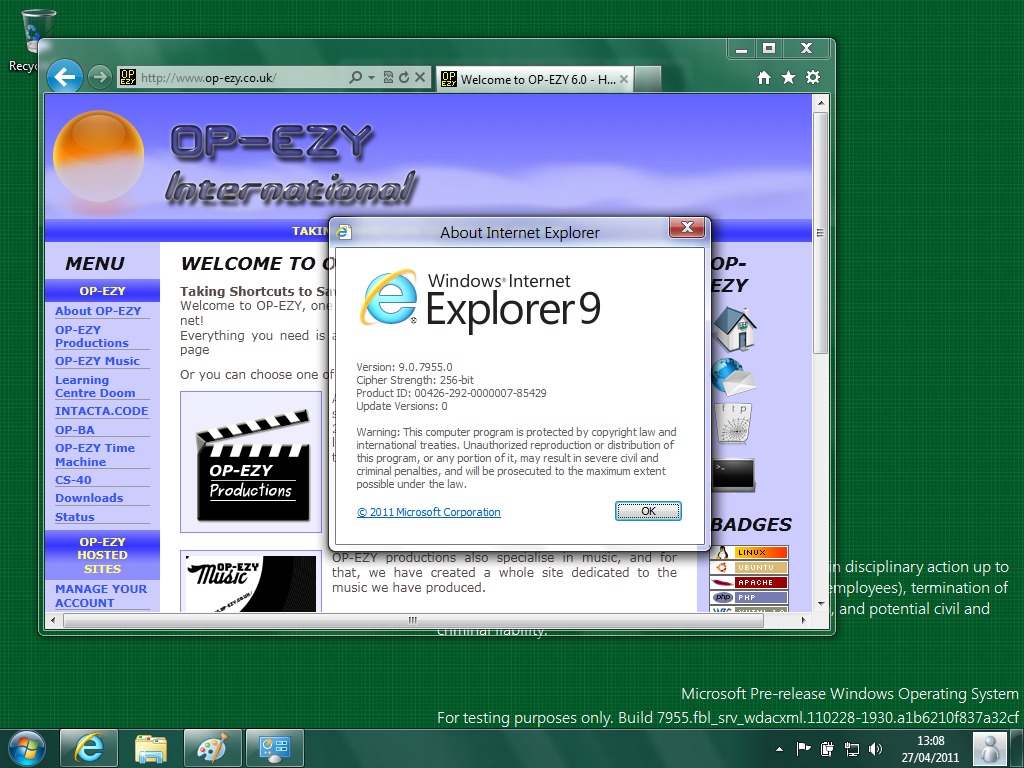Show hidden tray icons arrow
This screenshot has height=768, width=1024.
pos(779,749)
